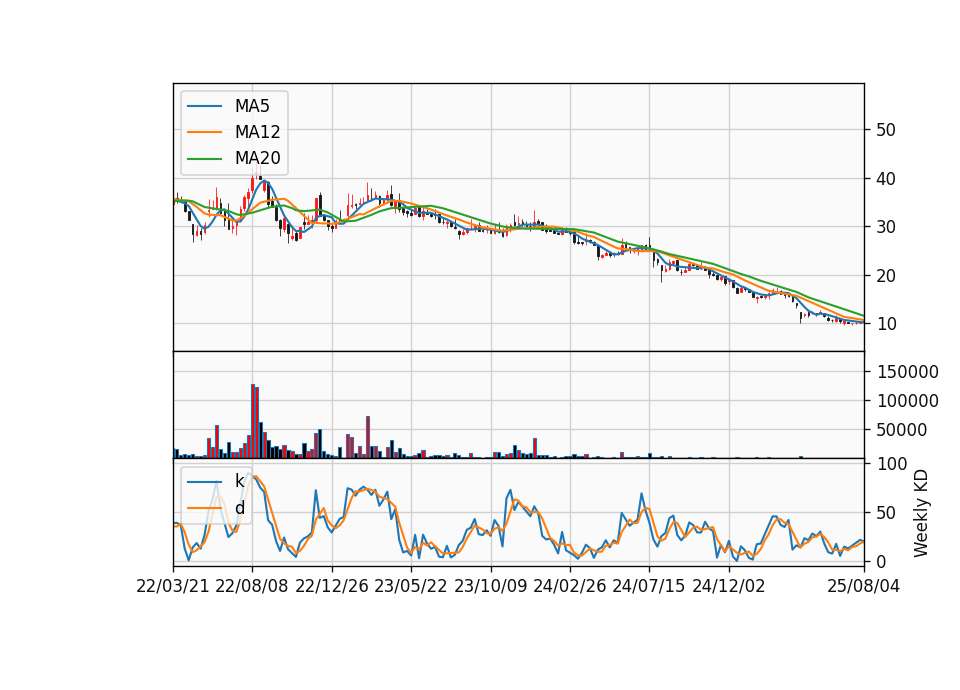Click the MA20 legend label

(257, 158)
